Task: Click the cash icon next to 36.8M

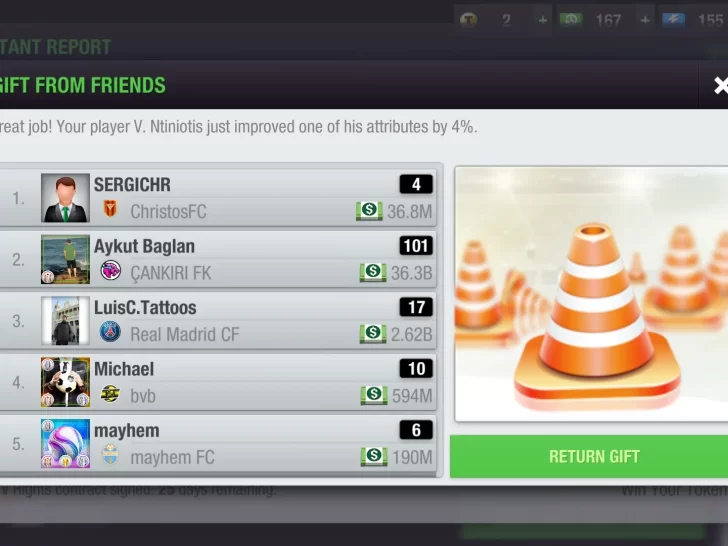Action: pos(369,211)
